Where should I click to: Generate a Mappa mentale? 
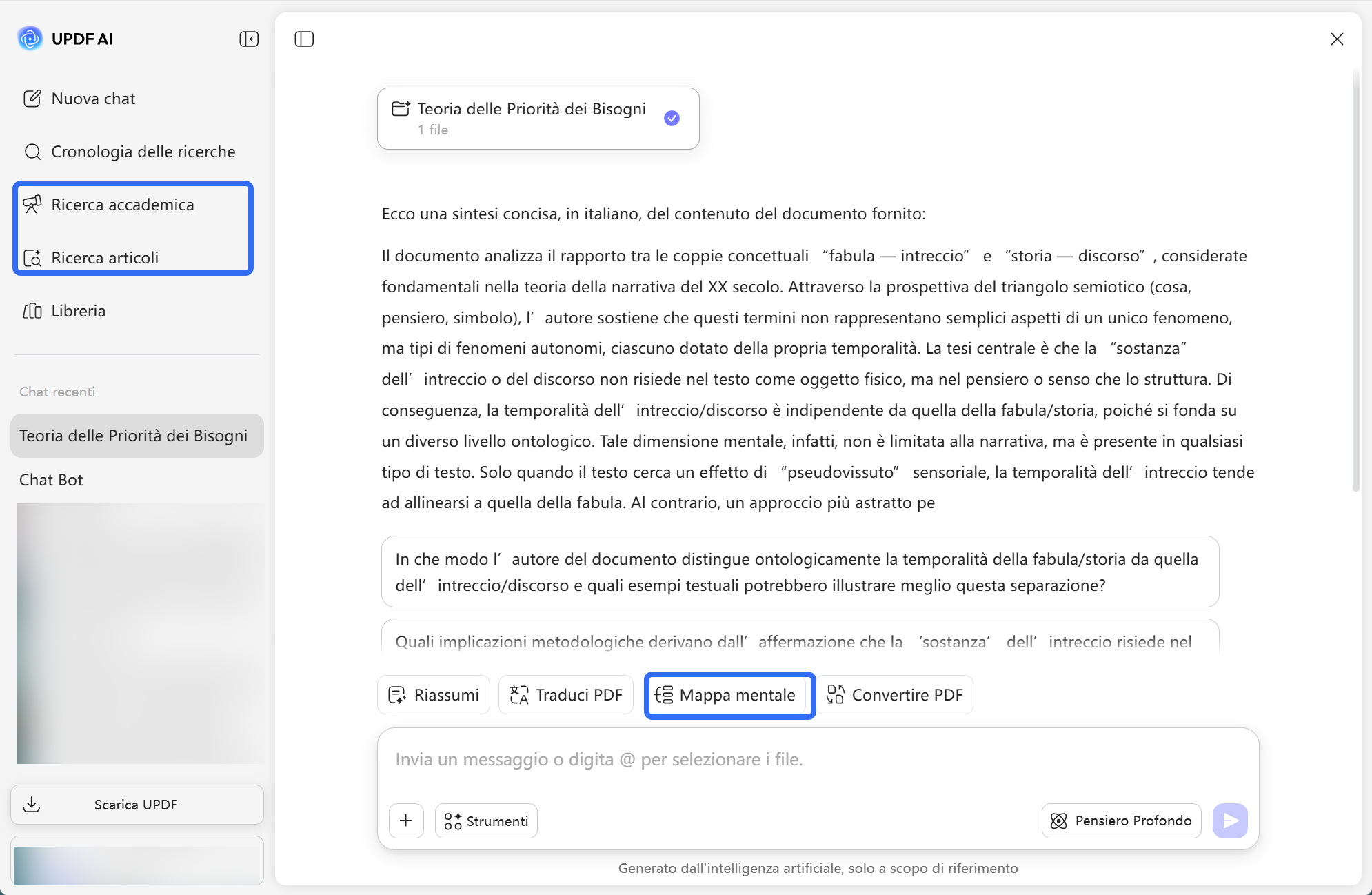point(729,695)
